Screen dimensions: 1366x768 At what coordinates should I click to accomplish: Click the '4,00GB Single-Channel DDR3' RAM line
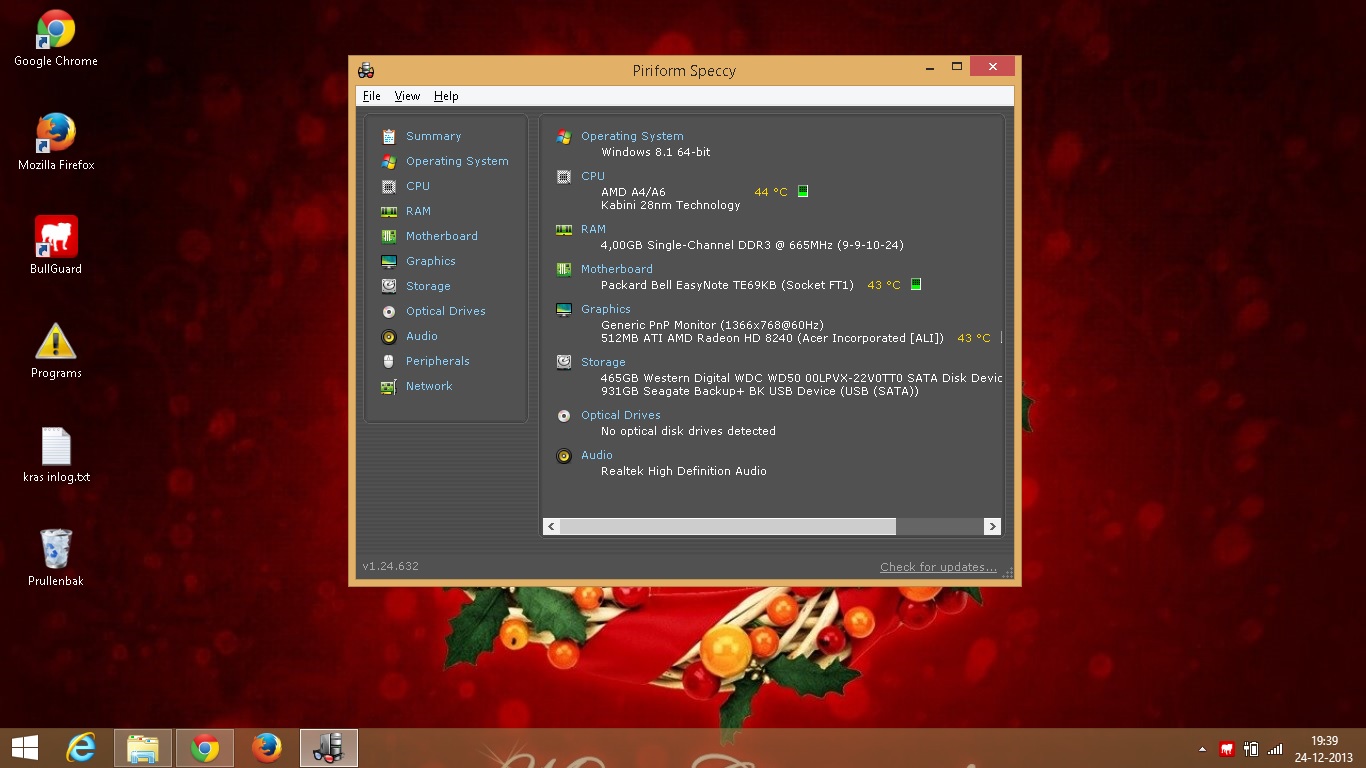tap(752, 245)
